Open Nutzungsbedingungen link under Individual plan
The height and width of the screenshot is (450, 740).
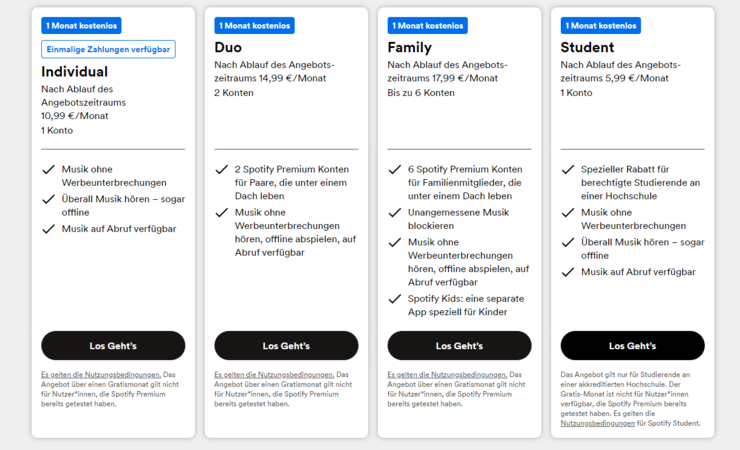[101, 375]
